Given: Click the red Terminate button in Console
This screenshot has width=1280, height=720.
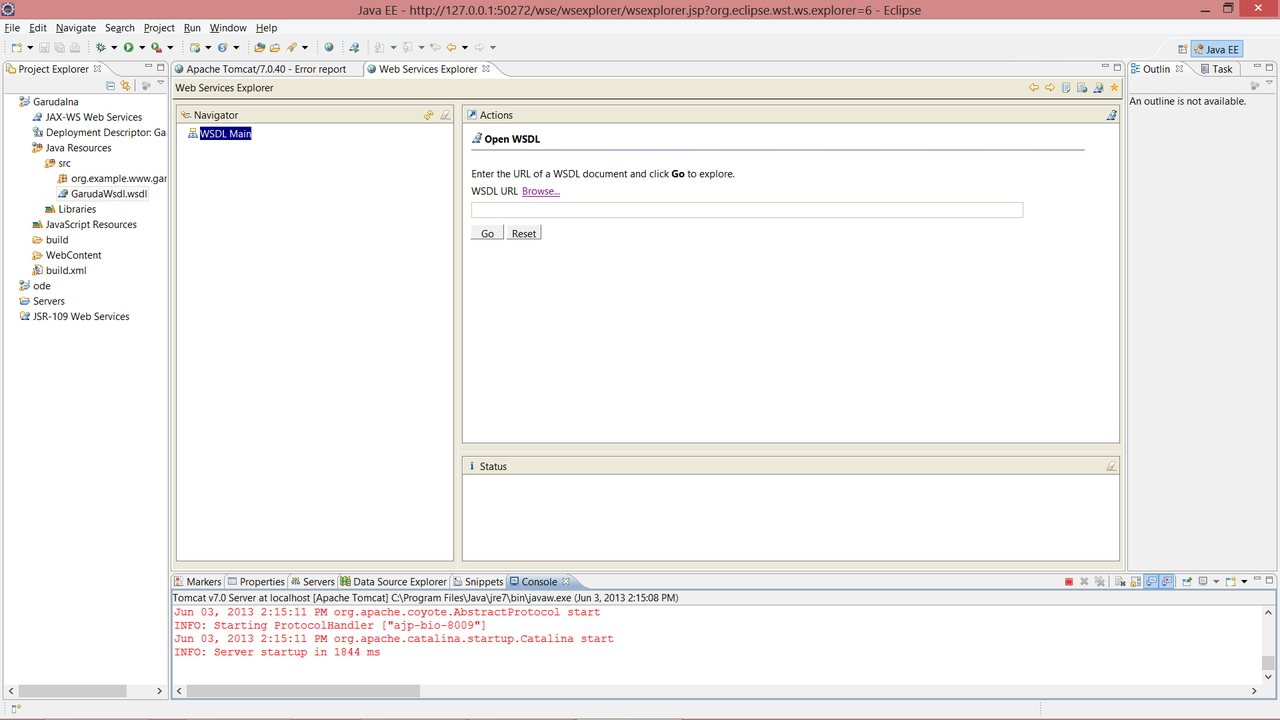Looking at the screenshot, I should pos(1069,582).
